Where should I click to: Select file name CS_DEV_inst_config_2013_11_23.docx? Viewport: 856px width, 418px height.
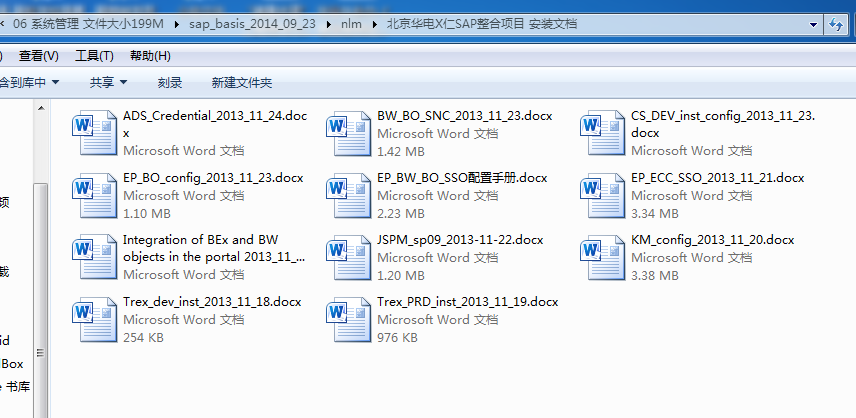tap(723, 124)
